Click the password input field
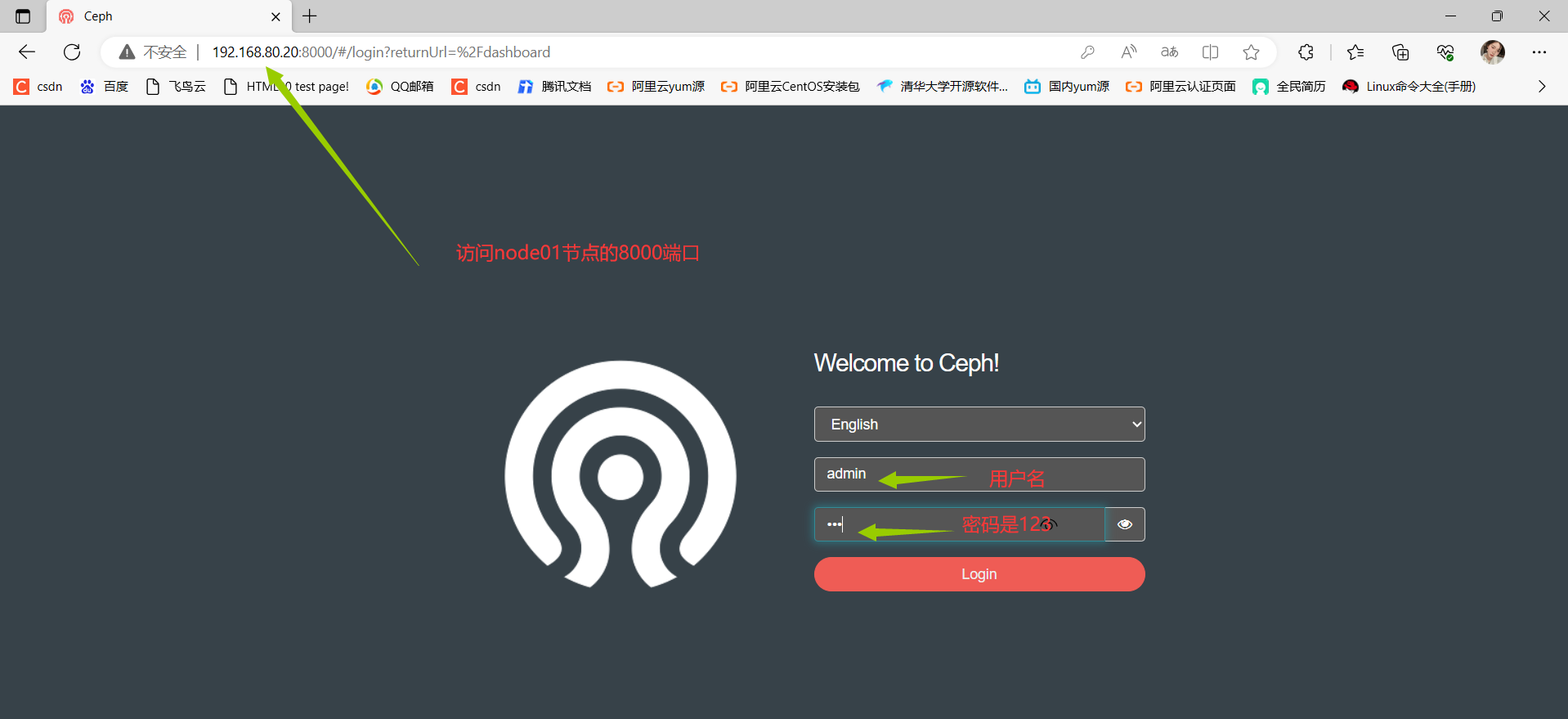Screen dimensions: 1568x719 (960, 524)
